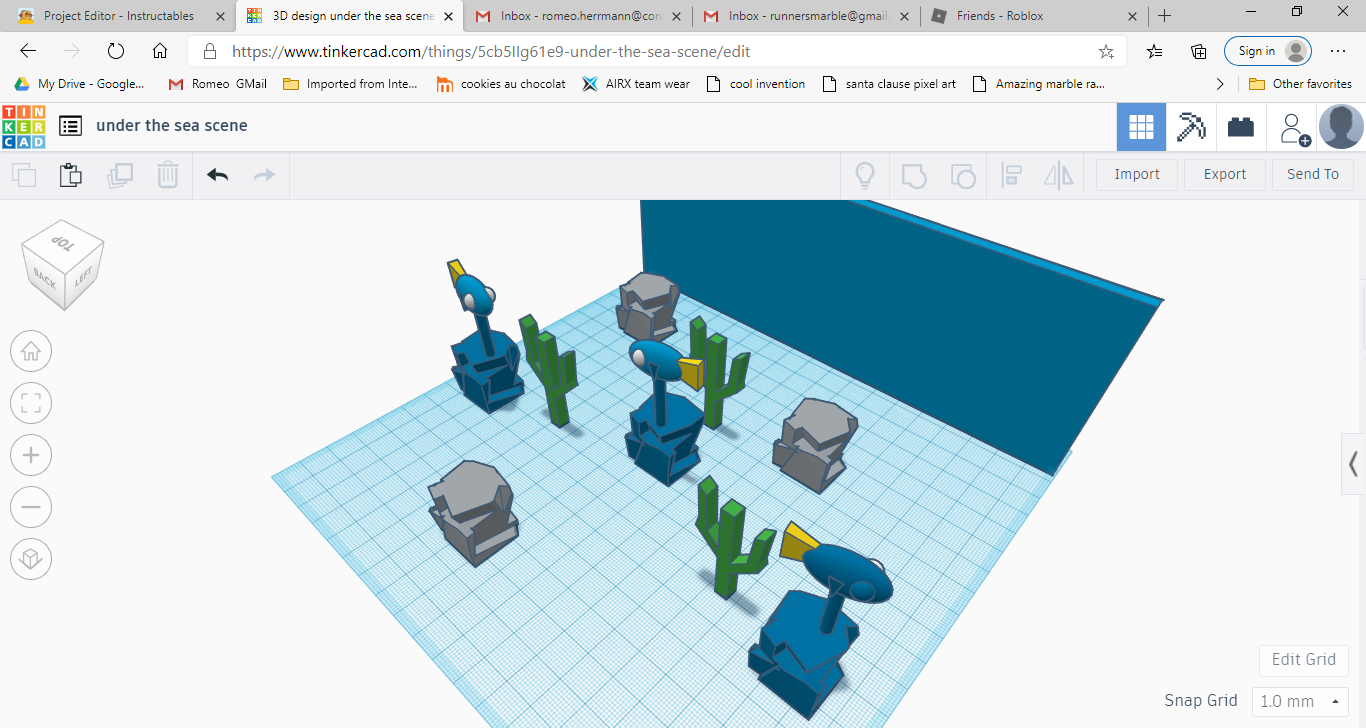Go back in browser
The height and width of the screenshot is (728, 1366).
[28, 51]
